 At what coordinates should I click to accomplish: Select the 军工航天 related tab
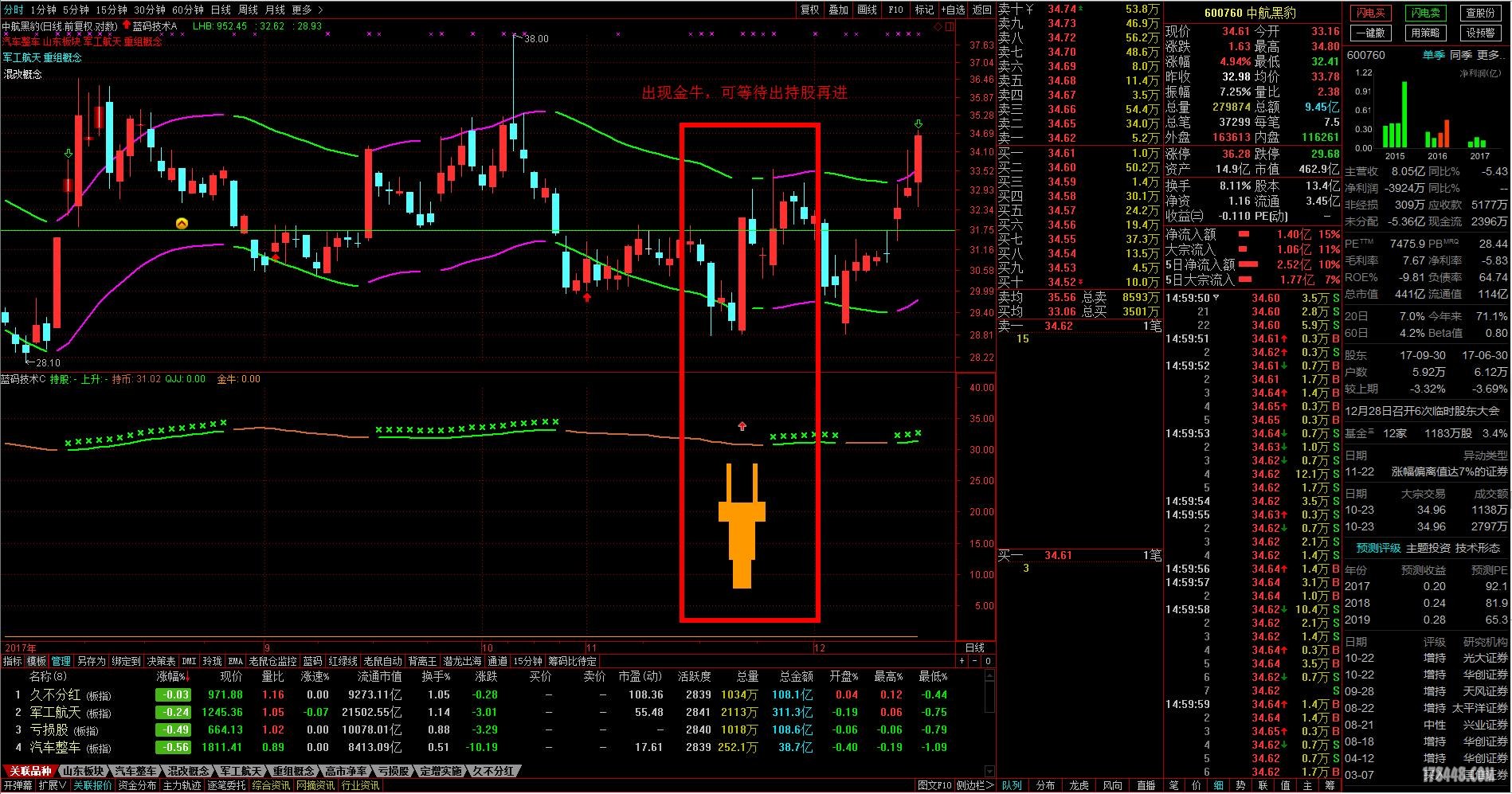click(241, 771)
